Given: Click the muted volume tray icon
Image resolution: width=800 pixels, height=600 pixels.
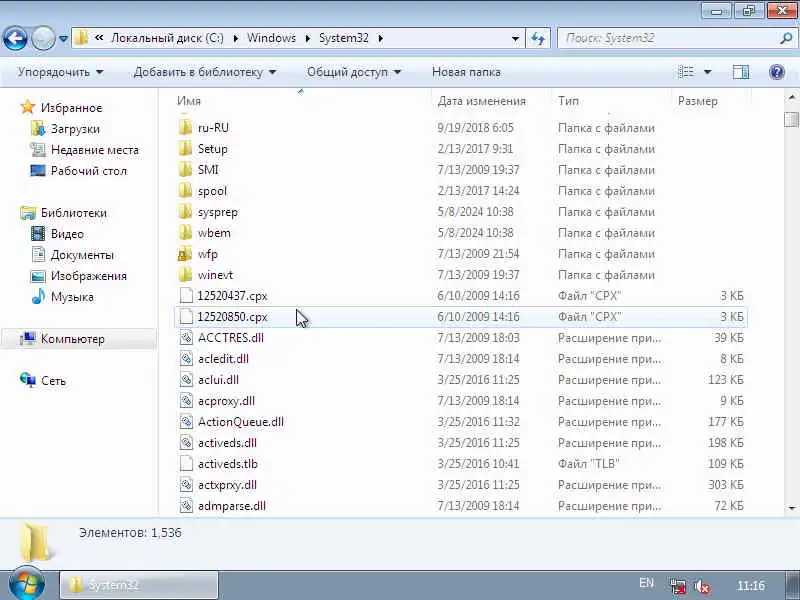Looking at the screenshot, I should tap(703, 587).
